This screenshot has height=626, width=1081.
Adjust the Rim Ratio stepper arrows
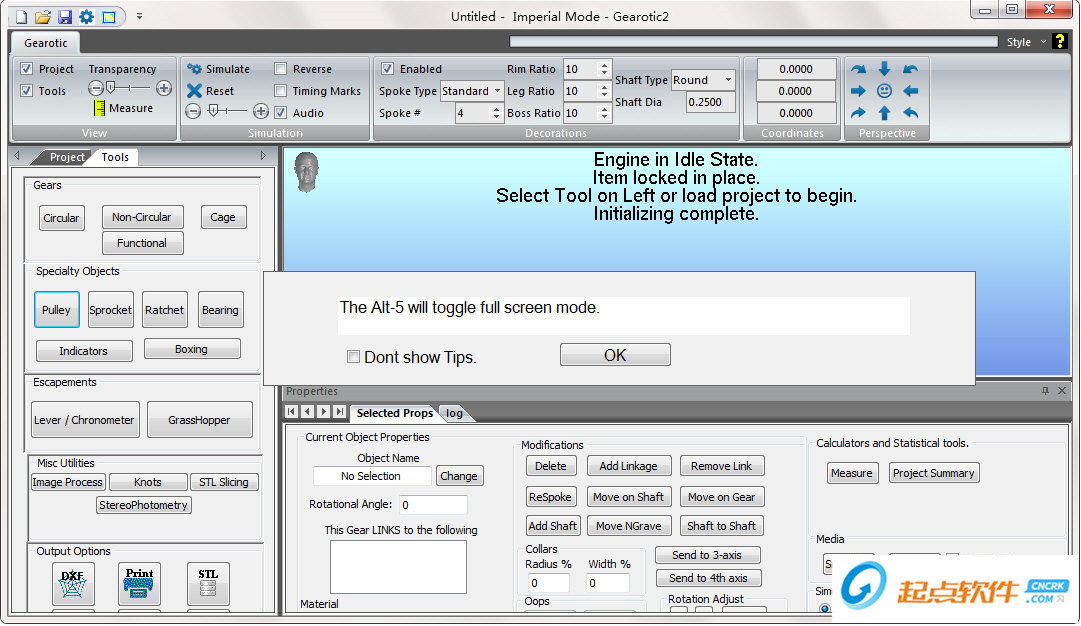pos(604,69)
